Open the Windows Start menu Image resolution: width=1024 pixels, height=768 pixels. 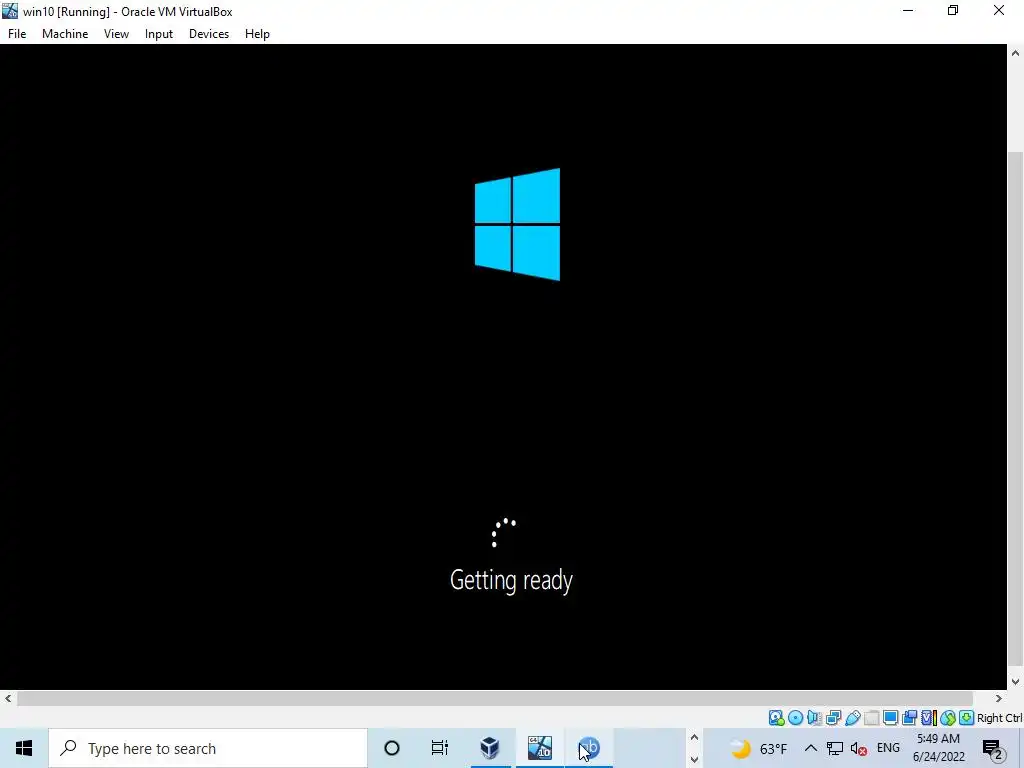coord(24,748)
